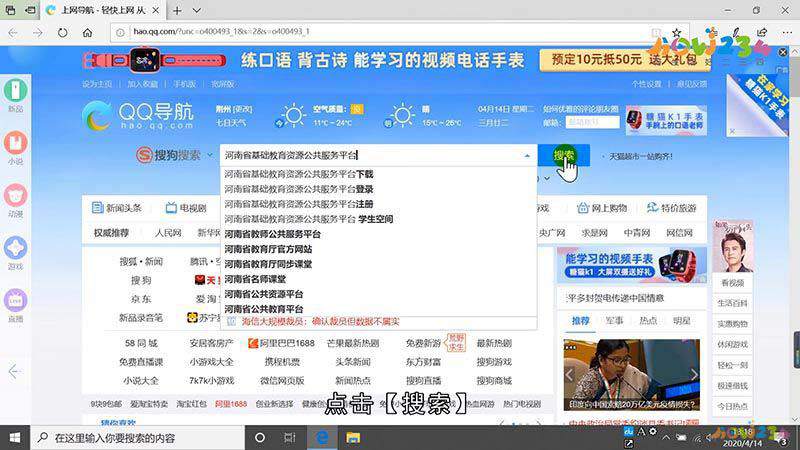Add page to favorites star

[676, 33]
